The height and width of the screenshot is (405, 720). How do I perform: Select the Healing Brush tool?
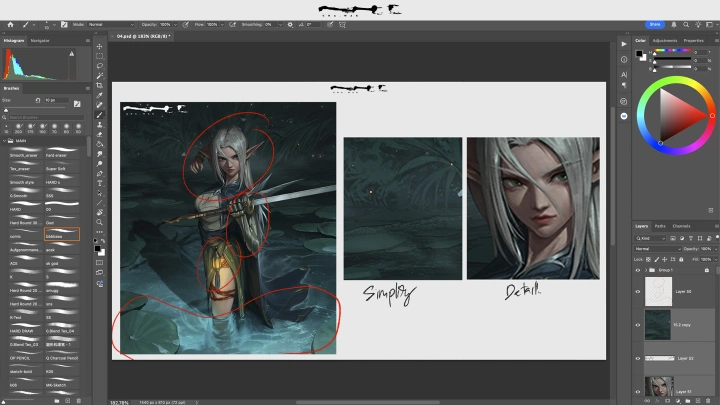tap(99, 105)
